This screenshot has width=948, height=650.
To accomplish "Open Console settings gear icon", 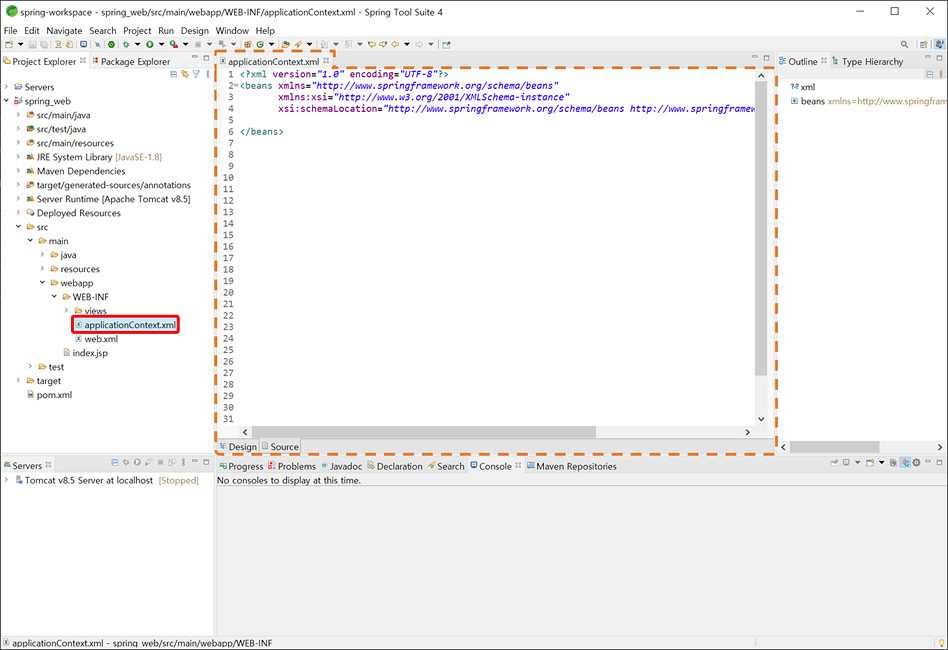I will click(x=917, y=463).
